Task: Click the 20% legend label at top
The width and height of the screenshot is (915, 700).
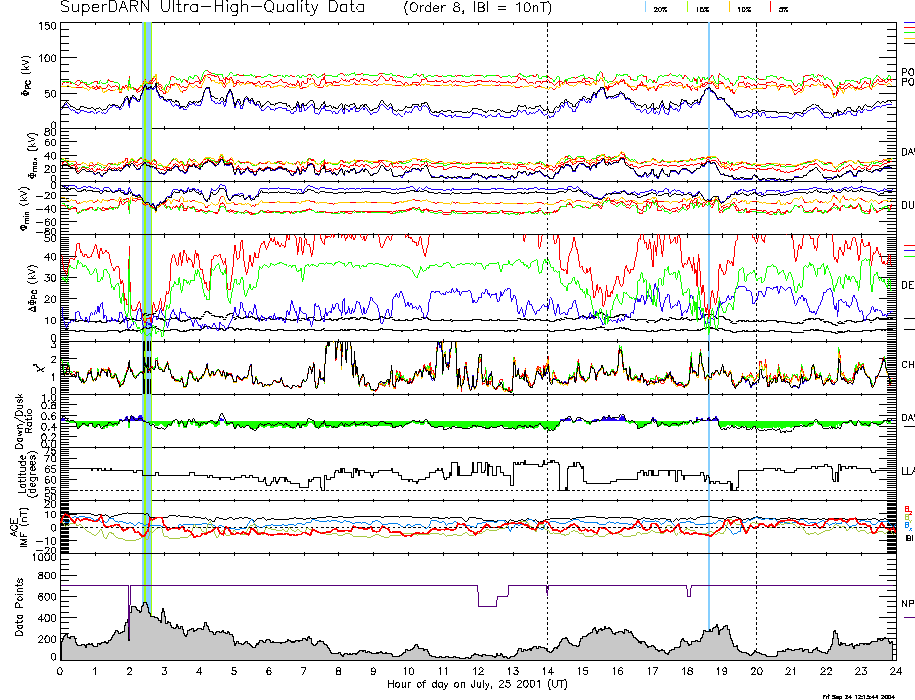Action: tap(660, 8)
